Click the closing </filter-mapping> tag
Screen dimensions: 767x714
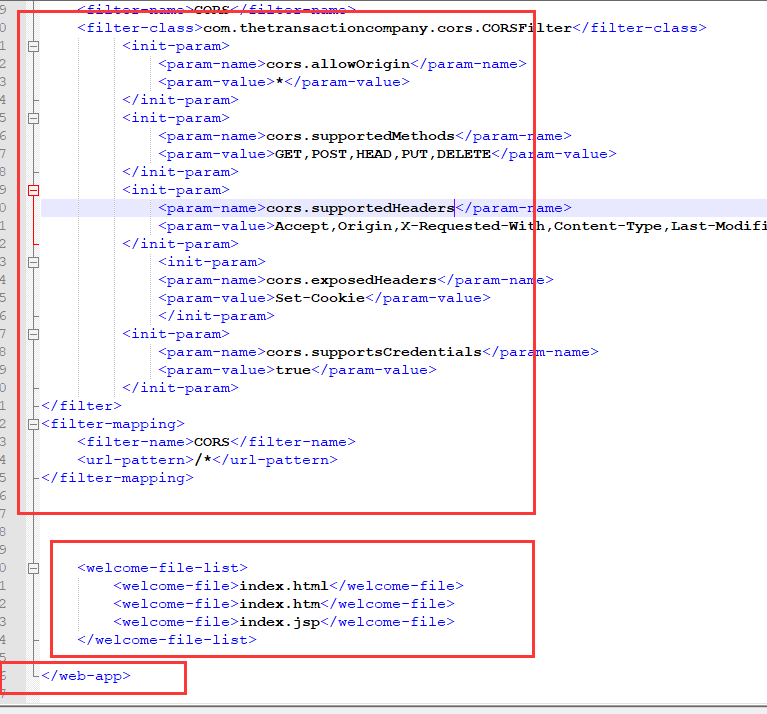117,478
